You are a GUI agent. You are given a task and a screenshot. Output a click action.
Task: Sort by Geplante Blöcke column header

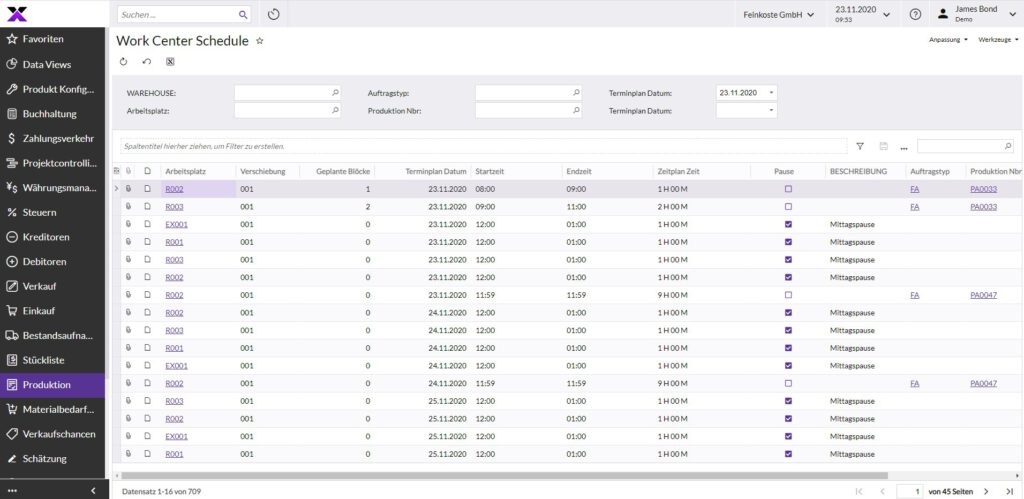(x=343, y=171)
